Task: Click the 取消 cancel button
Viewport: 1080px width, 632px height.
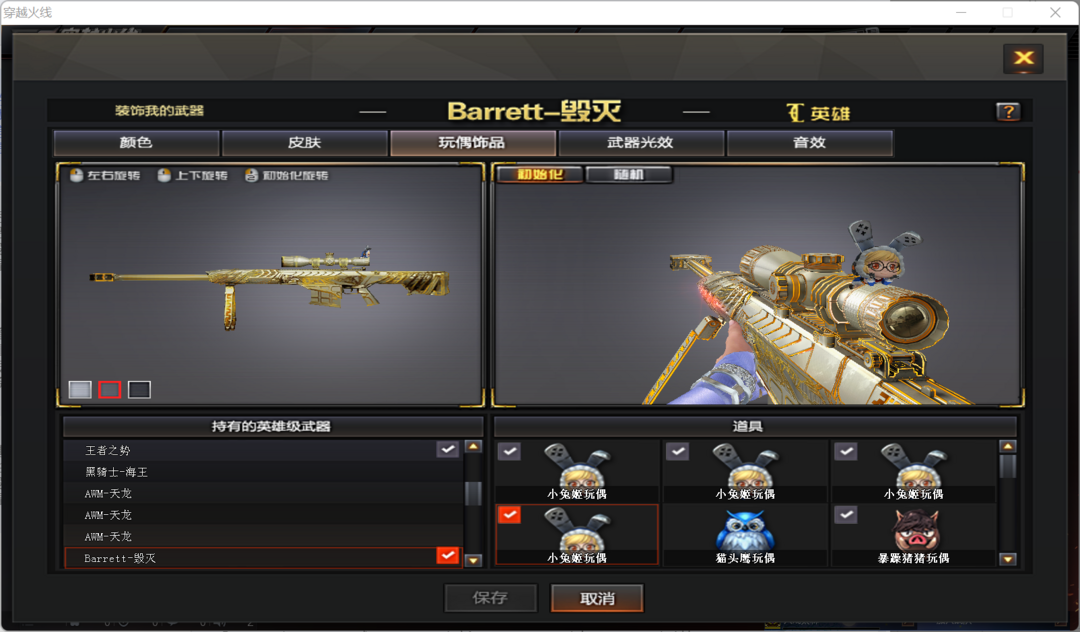Action: point(597,598)
